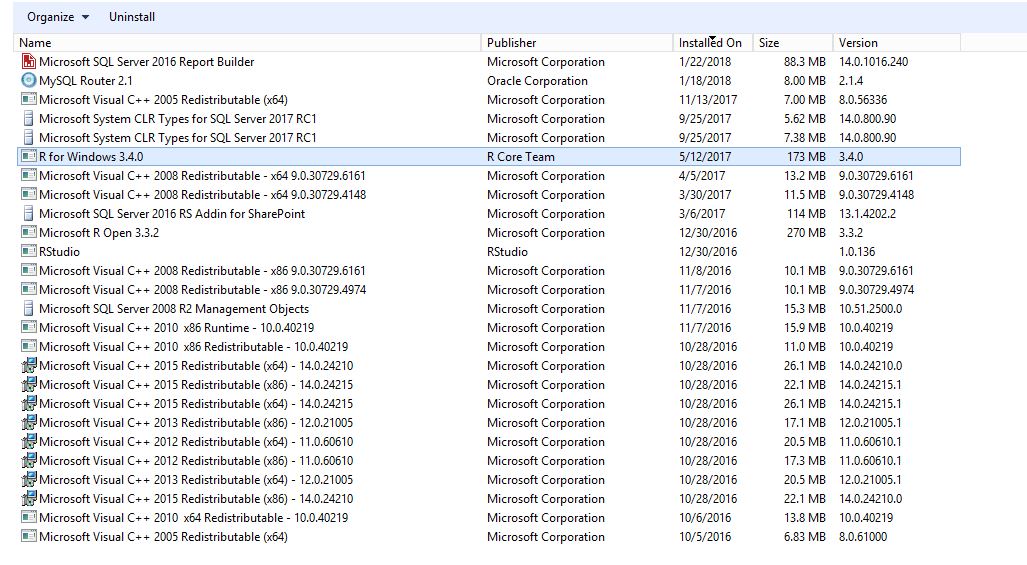Screen dimensions: 1027x565
Task: Click the 6.83 MB size value
Action: click(804, 536)
